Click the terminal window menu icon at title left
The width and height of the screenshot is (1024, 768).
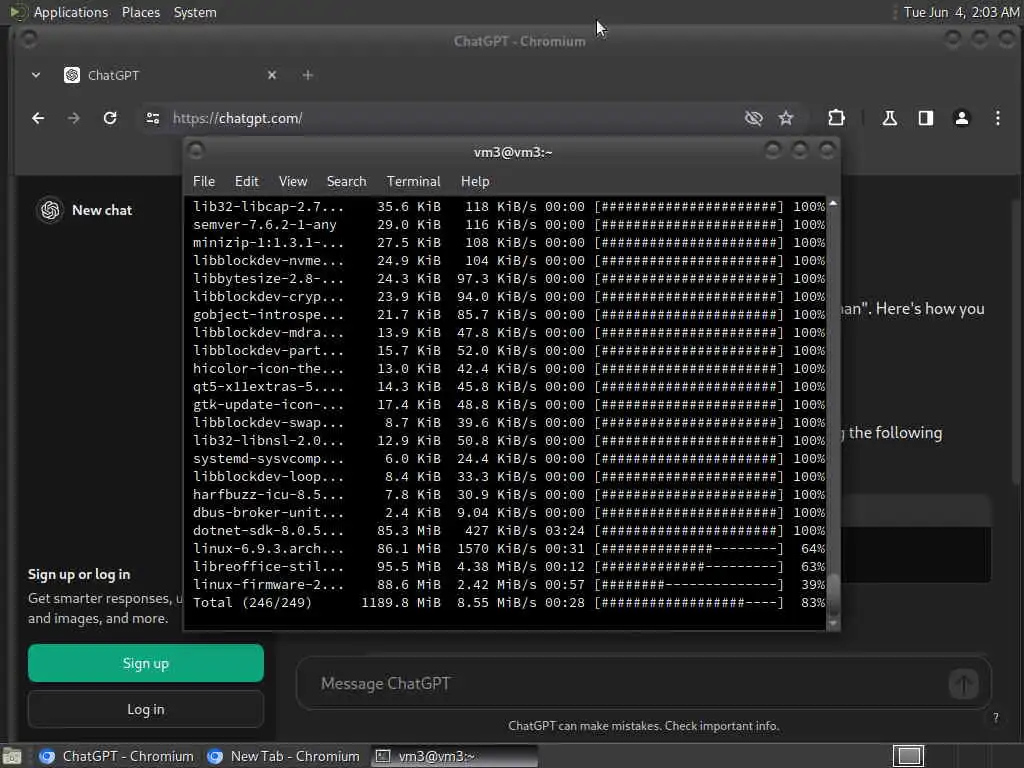[x=195, y=151]
